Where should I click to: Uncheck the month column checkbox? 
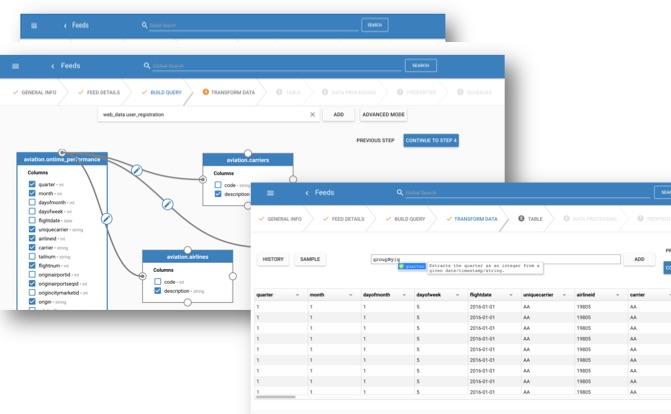32,193
